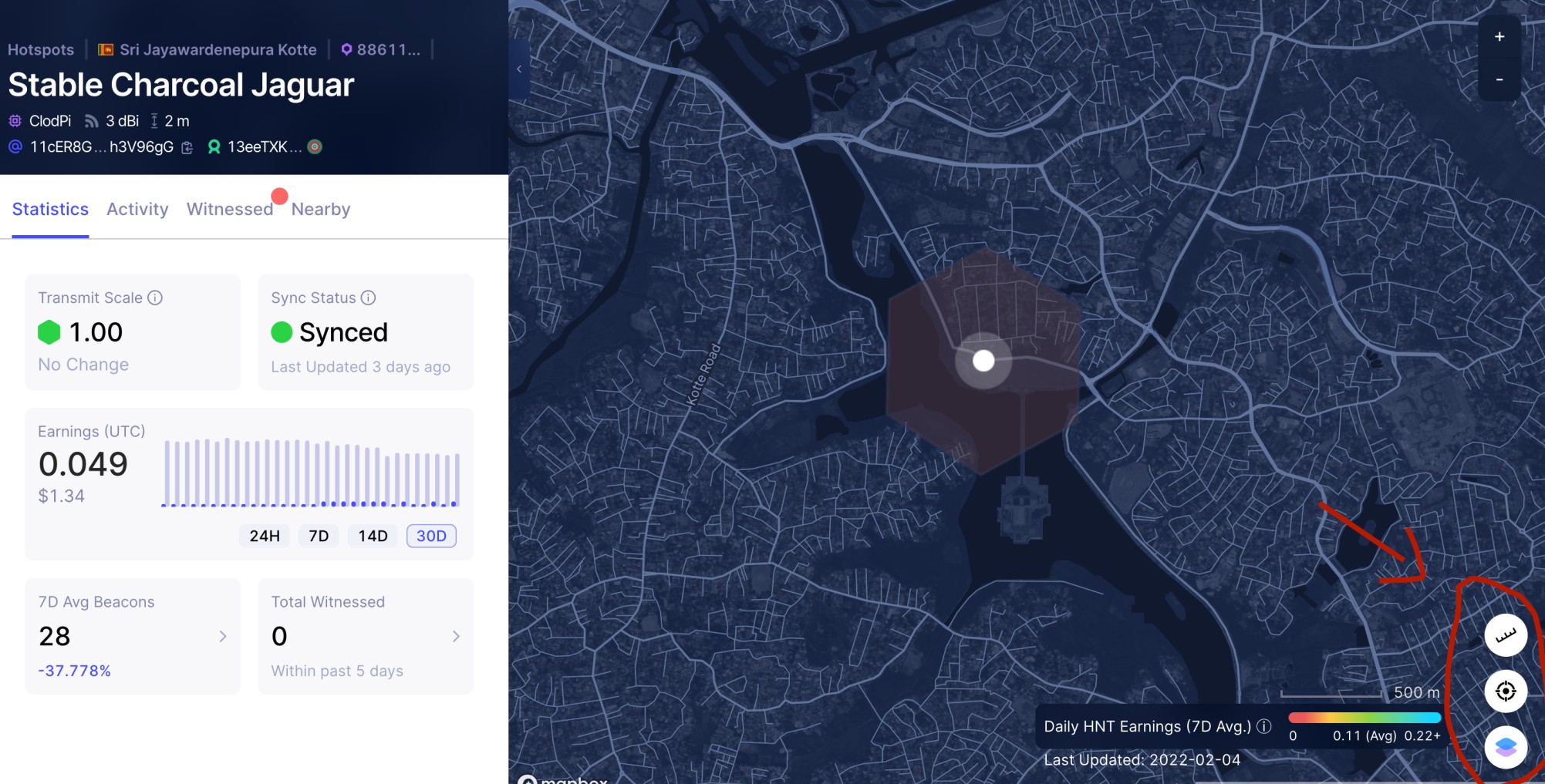Show info on Daily HNT Earnings legend

(x=1263, y=726)
